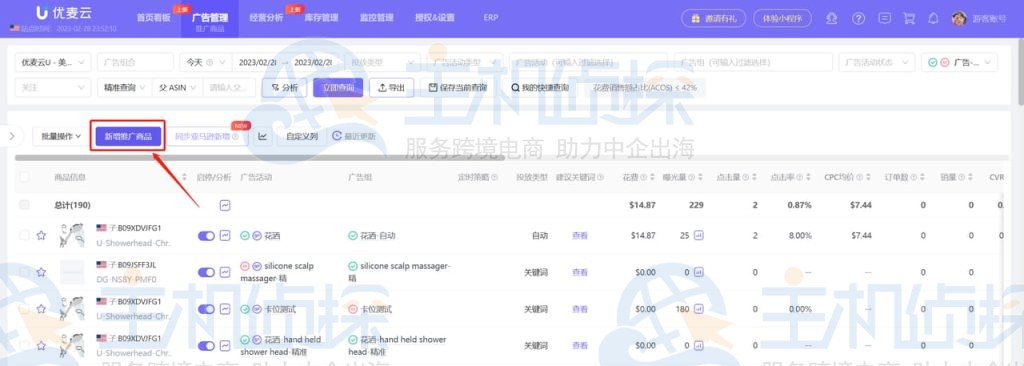Click the ASIN search input field
The width and height of the screenshot is (1024, 366).
(x=229, y=88)
